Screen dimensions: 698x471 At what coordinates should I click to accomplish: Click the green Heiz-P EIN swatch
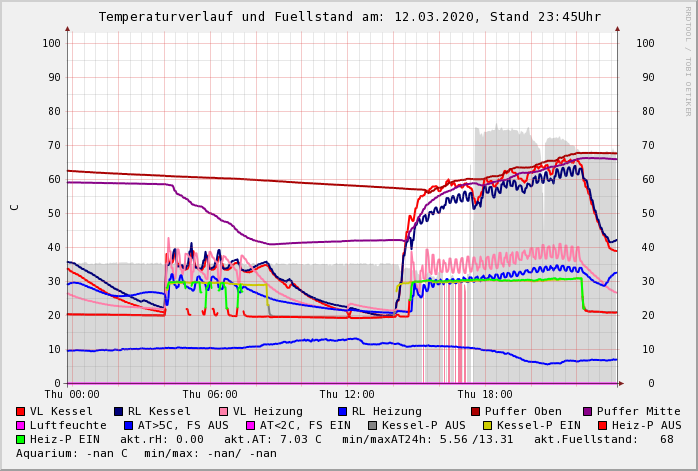(x=21, y=439)
